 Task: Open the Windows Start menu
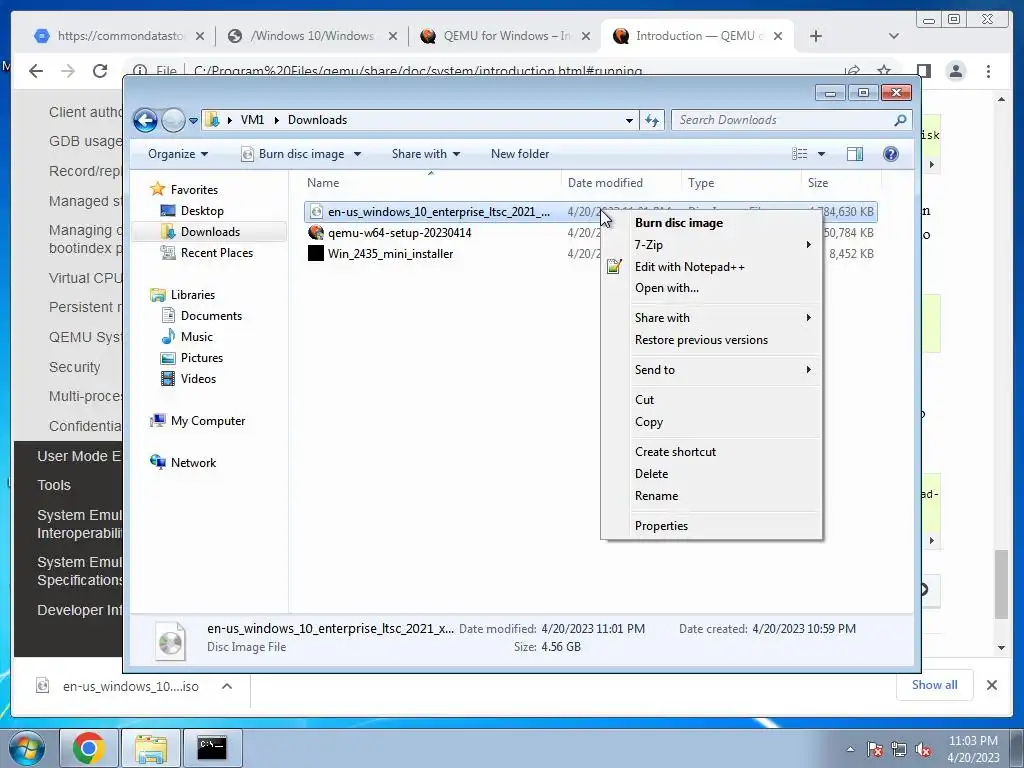click(27, 748)
